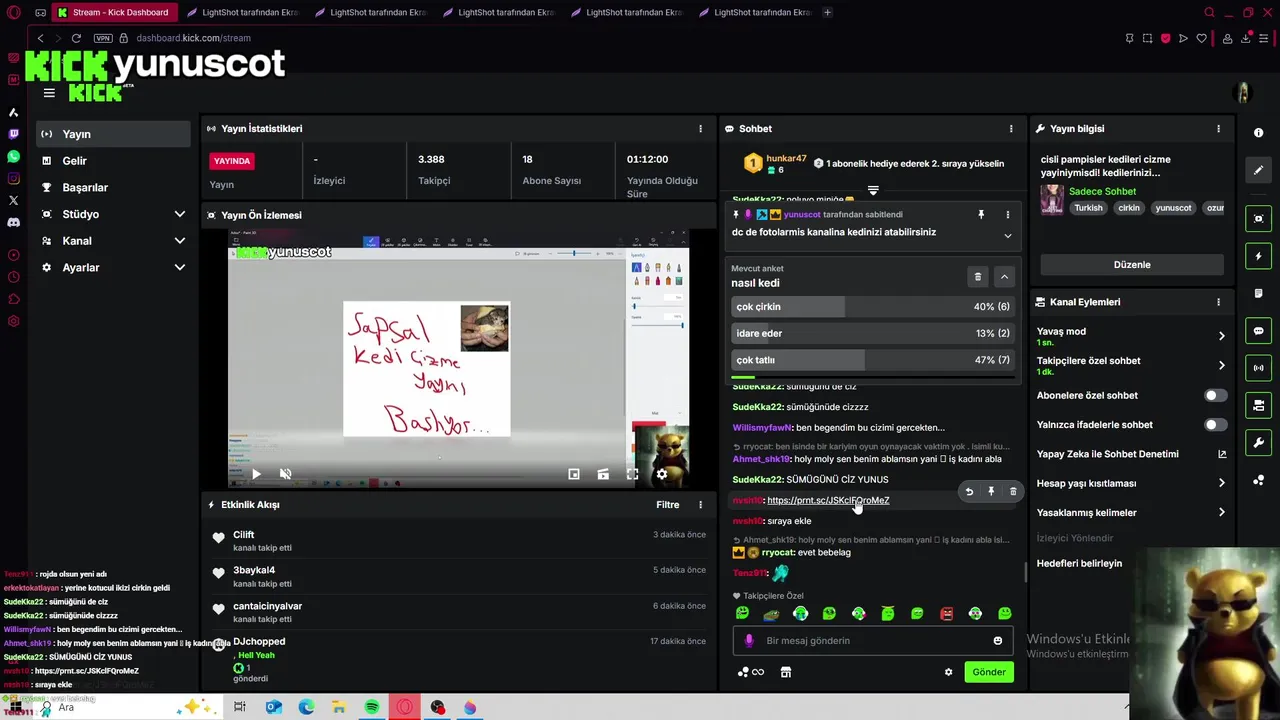This screenshot has width=1280, height=720.
Task: Open Discord from the Opera sidebar
Action: (x=13, y=223)
